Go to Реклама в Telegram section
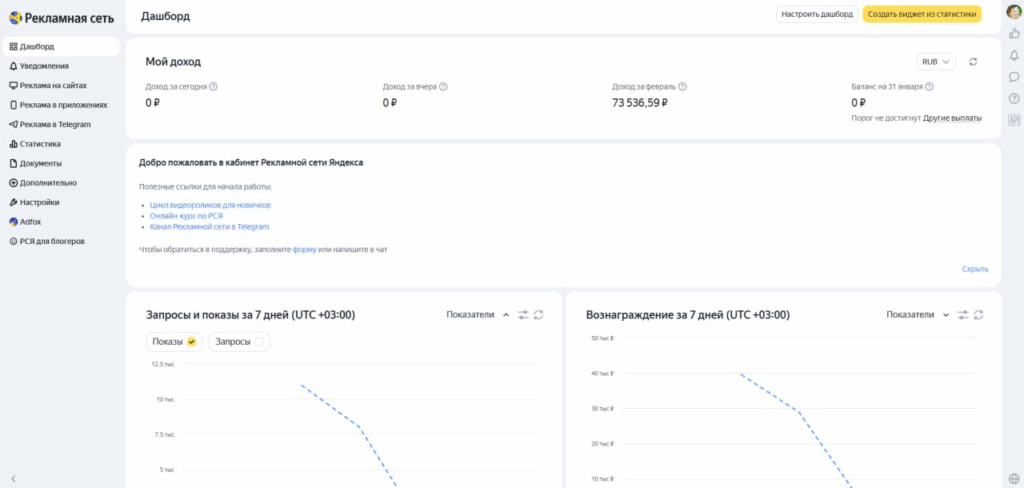 pos(55,124)
